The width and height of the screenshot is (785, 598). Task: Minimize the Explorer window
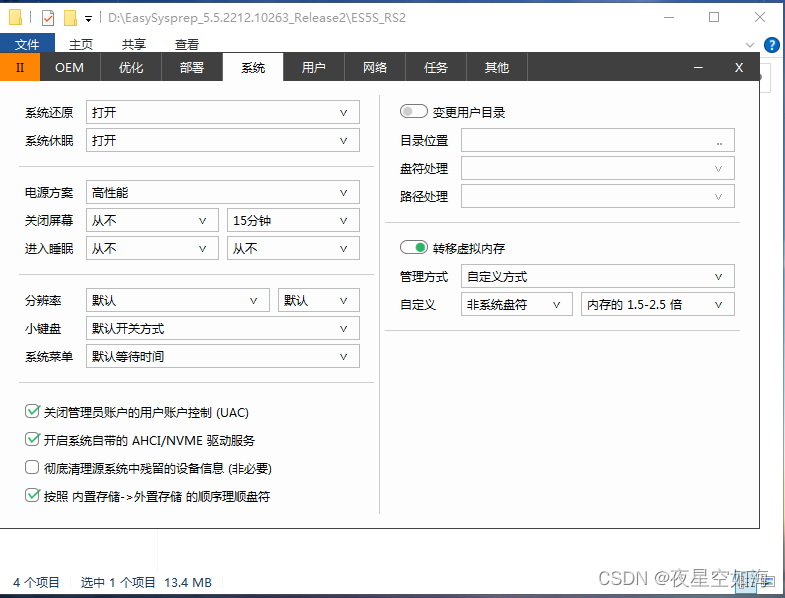[669, 17]
